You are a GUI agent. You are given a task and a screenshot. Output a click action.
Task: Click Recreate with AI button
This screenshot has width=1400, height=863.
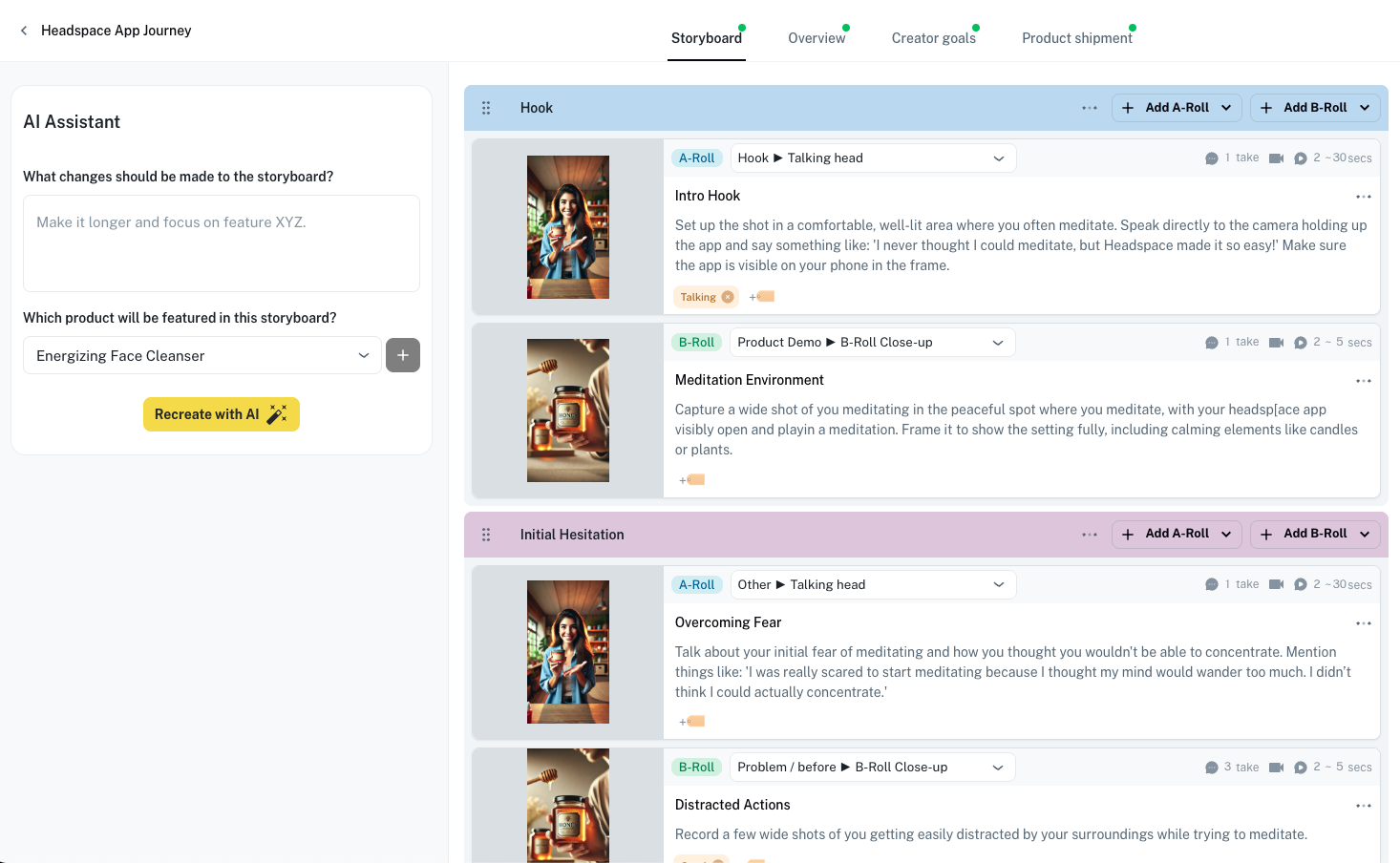(222, 414)
